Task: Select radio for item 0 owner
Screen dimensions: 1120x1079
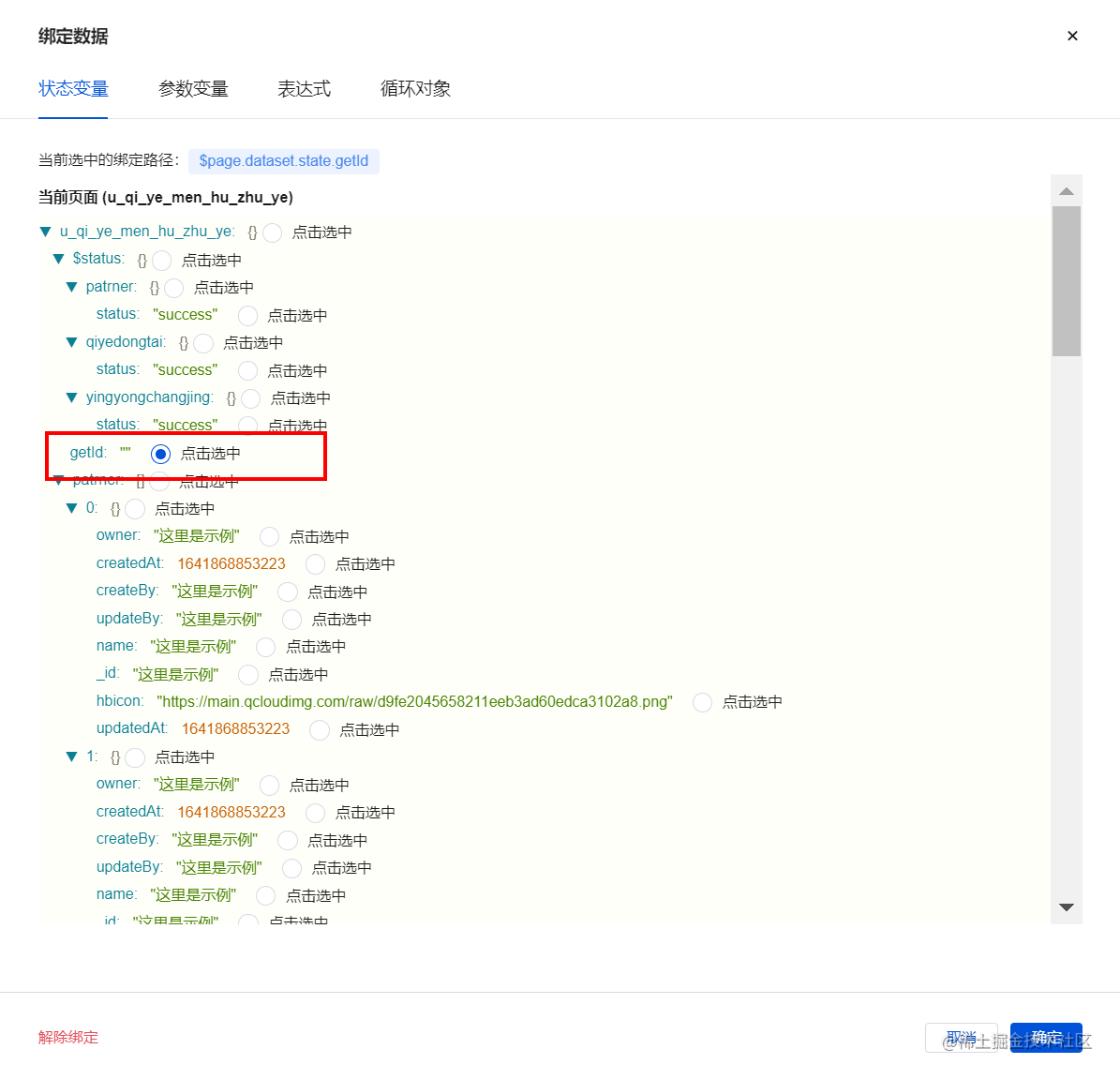Action: pyautogui.click(x=269, y=536)
